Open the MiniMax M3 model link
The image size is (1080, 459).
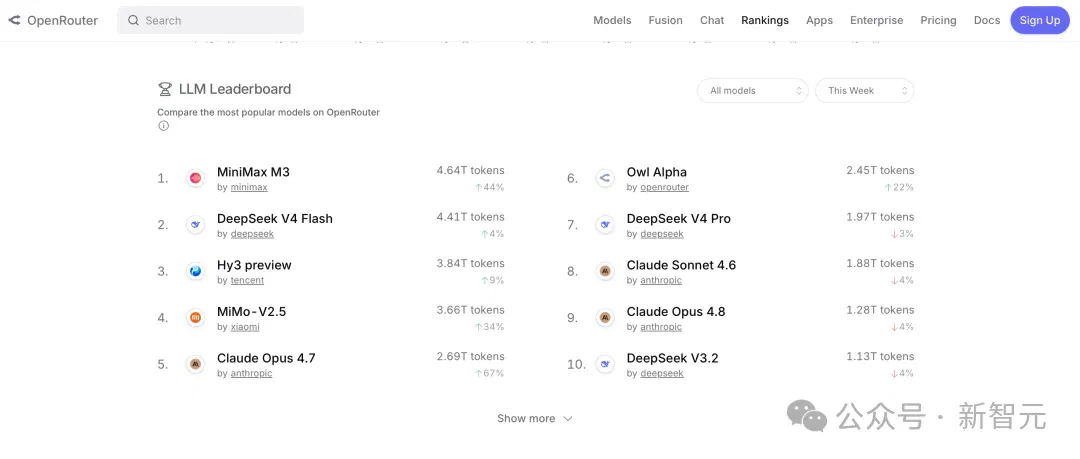(x=253, y=172)
